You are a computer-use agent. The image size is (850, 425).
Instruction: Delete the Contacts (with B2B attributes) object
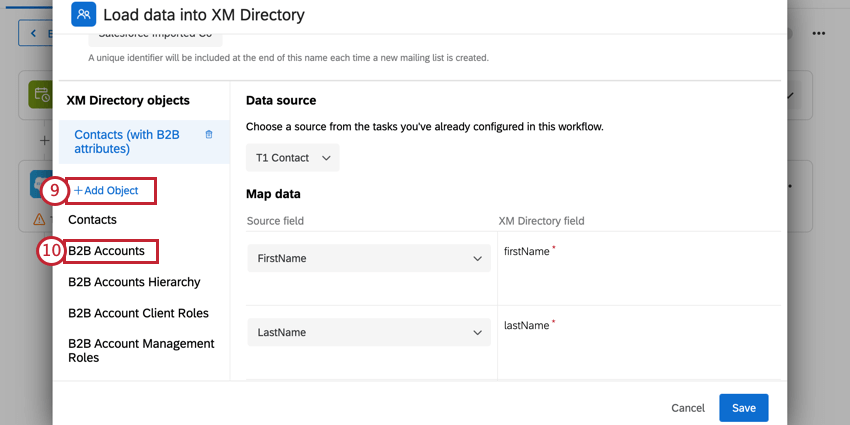pos(209,134)
